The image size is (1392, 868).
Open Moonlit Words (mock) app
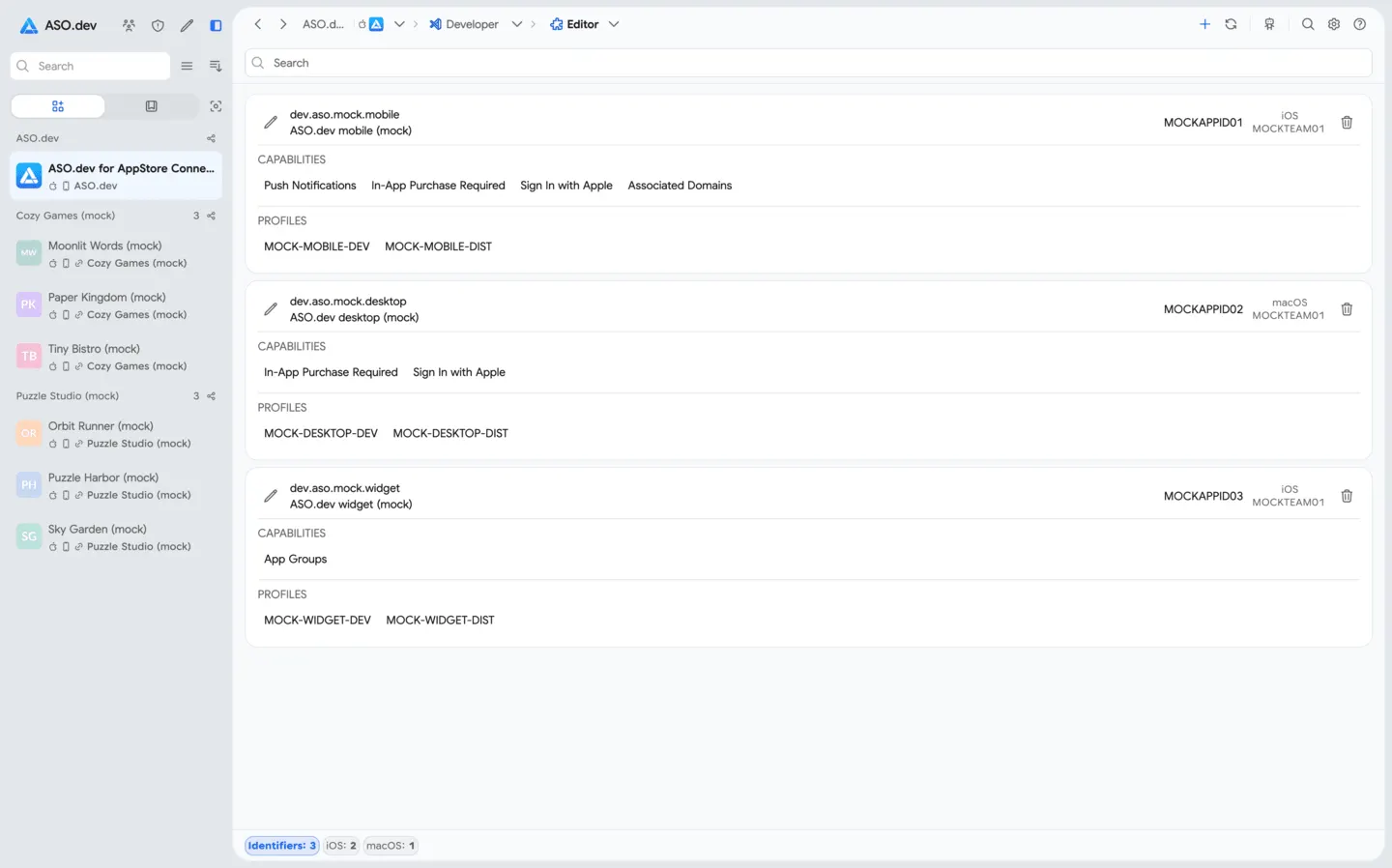(x=116, y=253)
